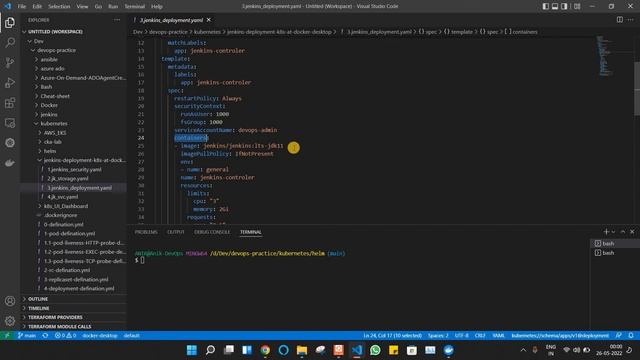Open the Go menu
This screenshot has width=640, height=360.
(98, 7)
